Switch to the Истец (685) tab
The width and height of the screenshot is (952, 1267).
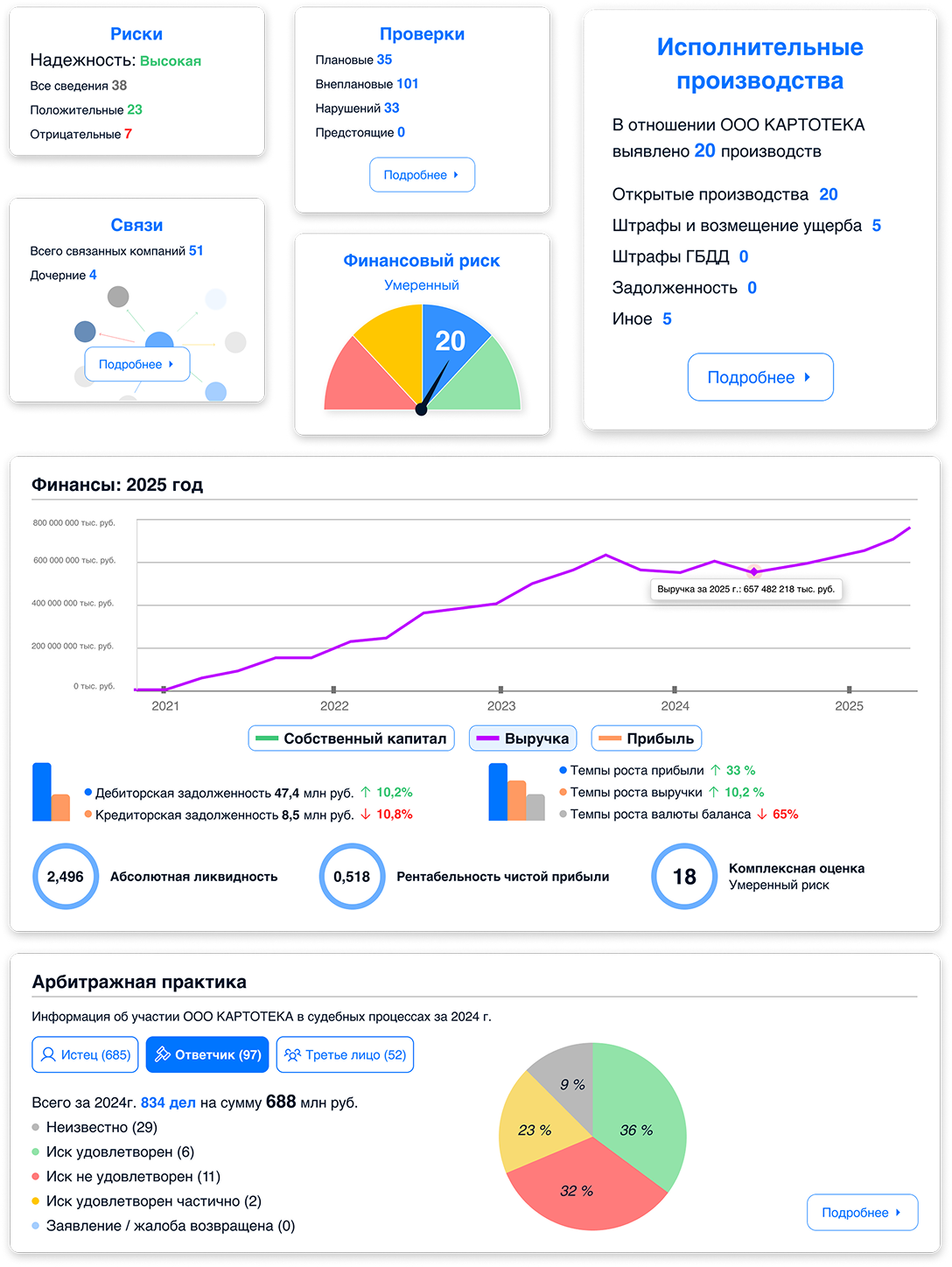pyautogui.click(x=86, y=1054)
